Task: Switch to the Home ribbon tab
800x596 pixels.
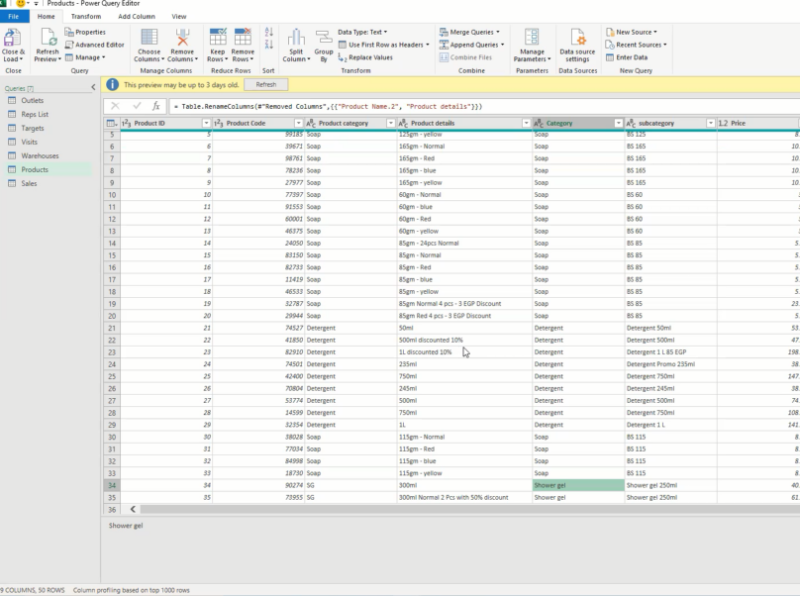Action: (x=46, y=16)
